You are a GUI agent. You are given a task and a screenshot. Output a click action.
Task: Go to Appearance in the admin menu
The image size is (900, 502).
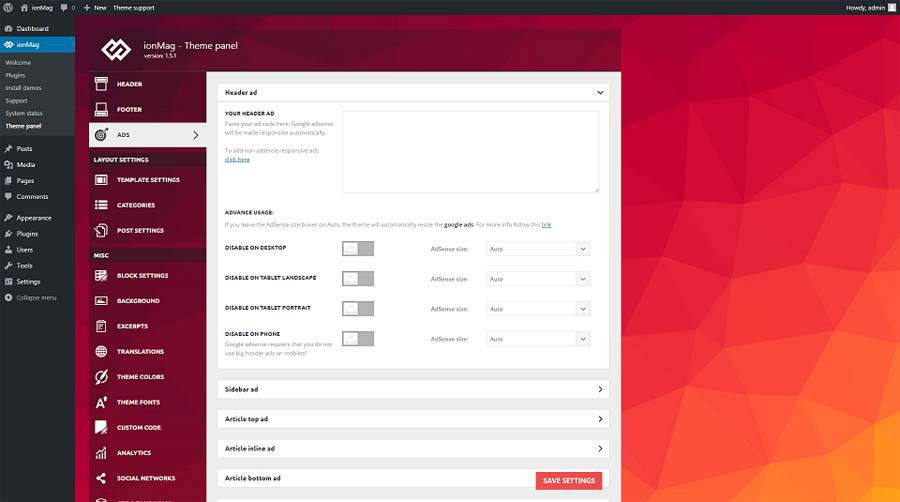[33, 217]
